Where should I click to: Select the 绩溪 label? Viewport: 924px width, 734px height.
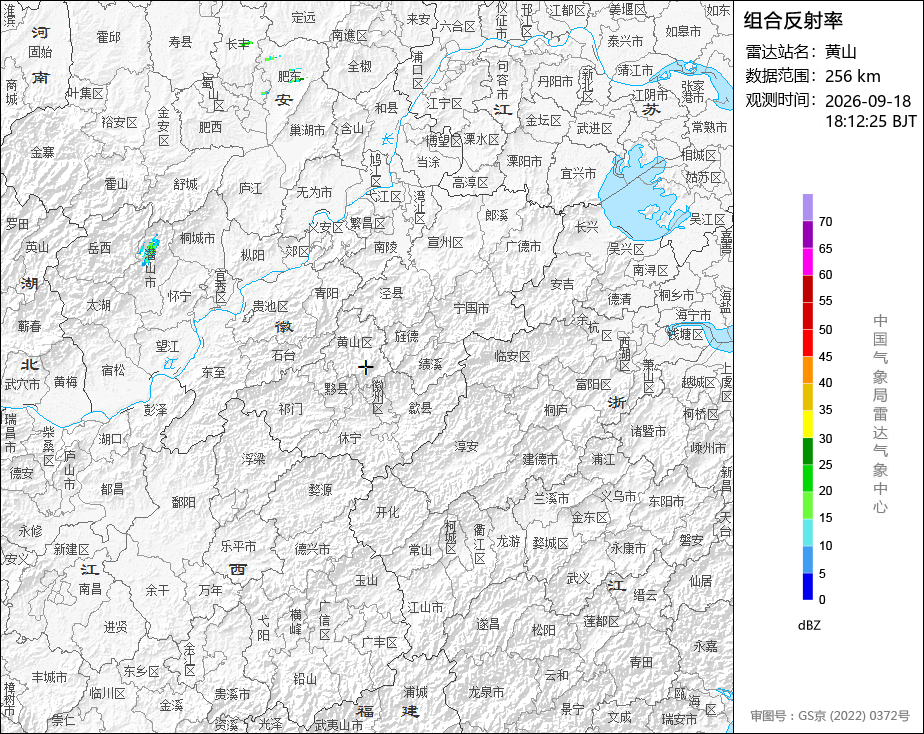coord(430,365)
